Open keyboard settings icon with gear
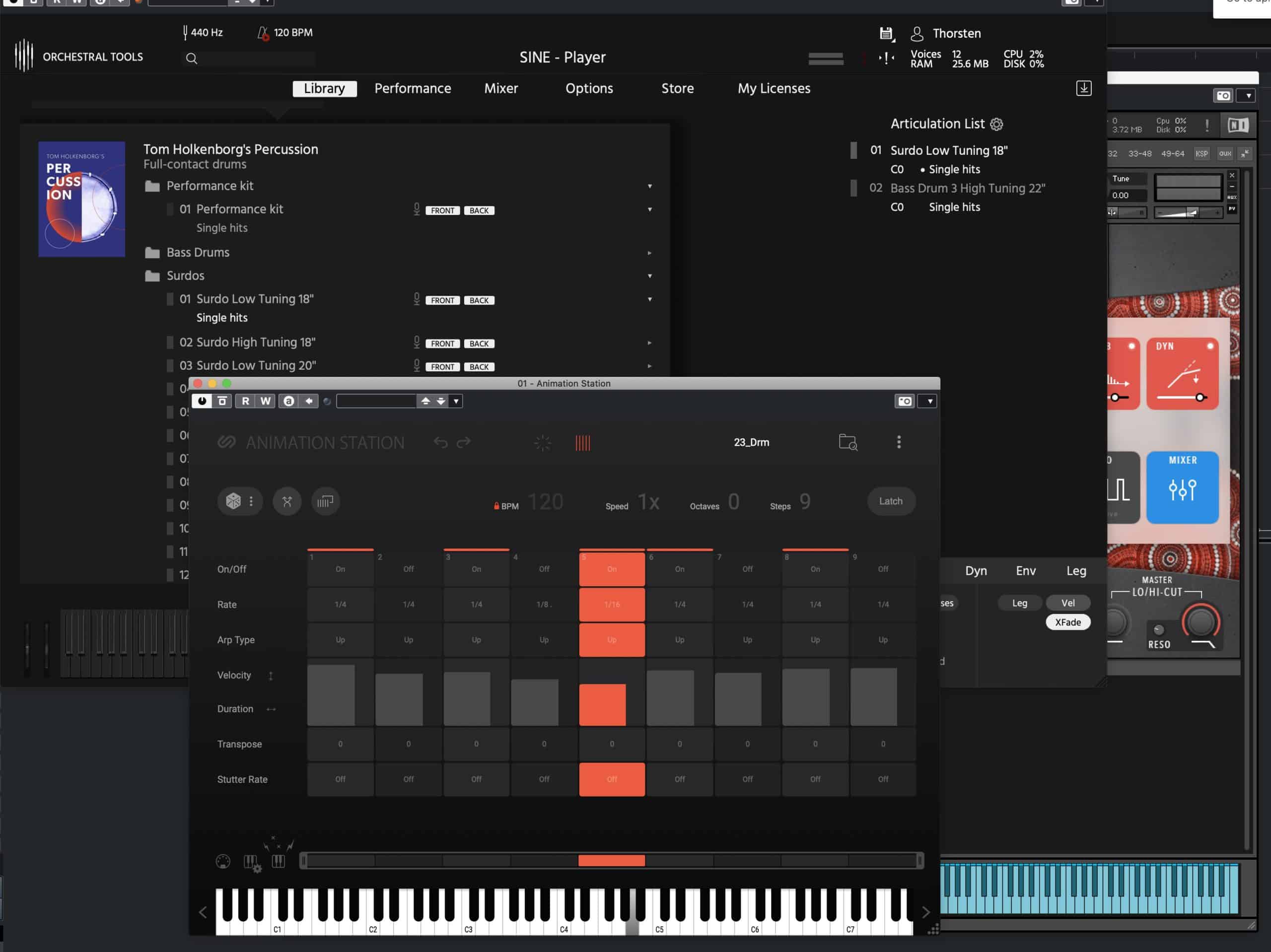 [x=252, y=863]
